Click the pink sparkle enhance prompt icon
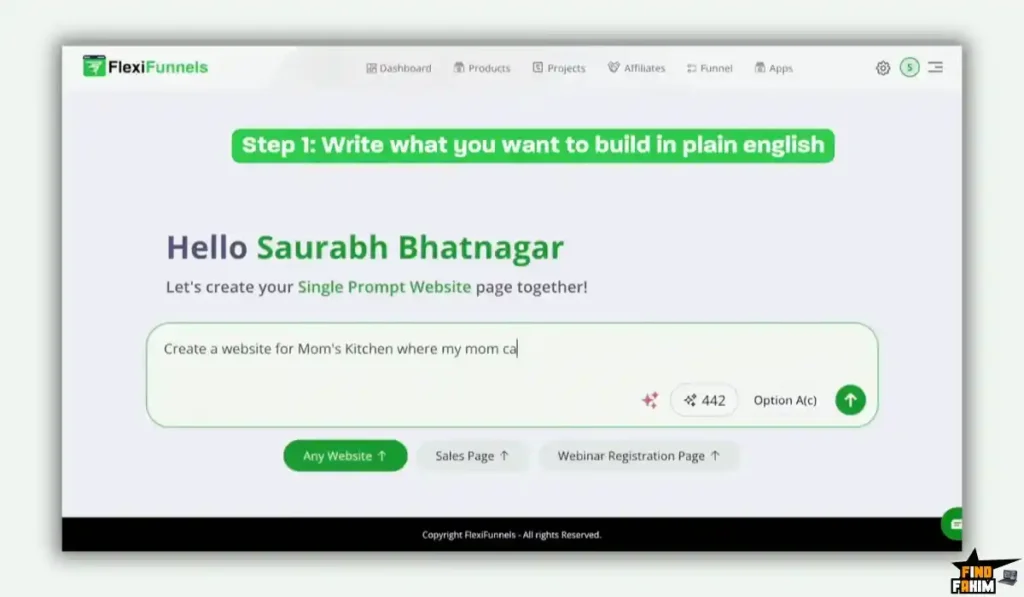 (650, 400)
